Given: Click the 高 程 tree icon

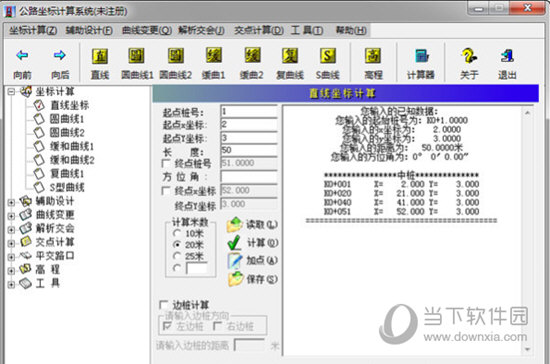Looking at the screenshot, I should click(x=25, y=269).
